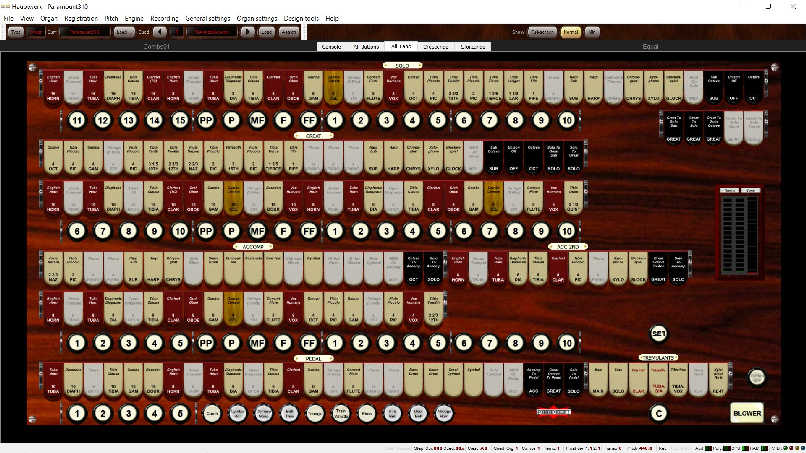Switch to the Crescendo tab
This screenshot has width=806, height=453.
tap(436, 46)
